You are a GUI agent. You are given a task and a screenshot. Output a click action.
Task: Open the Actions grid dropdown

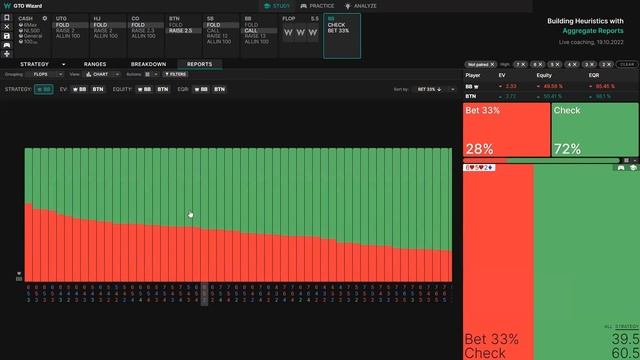coord(150,74)
